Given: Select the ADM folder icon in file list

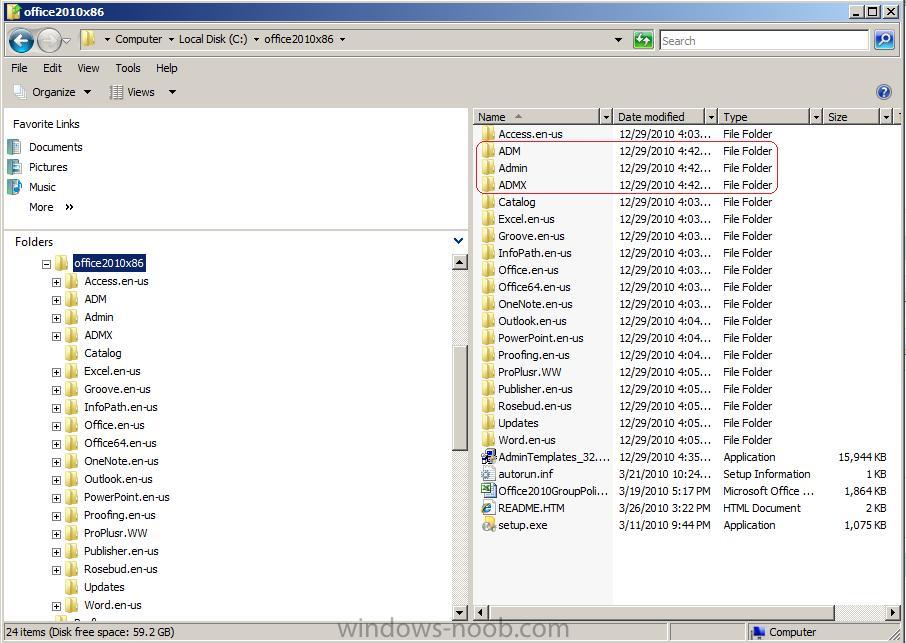Looking at the screenshot, I should click(488, 151).
